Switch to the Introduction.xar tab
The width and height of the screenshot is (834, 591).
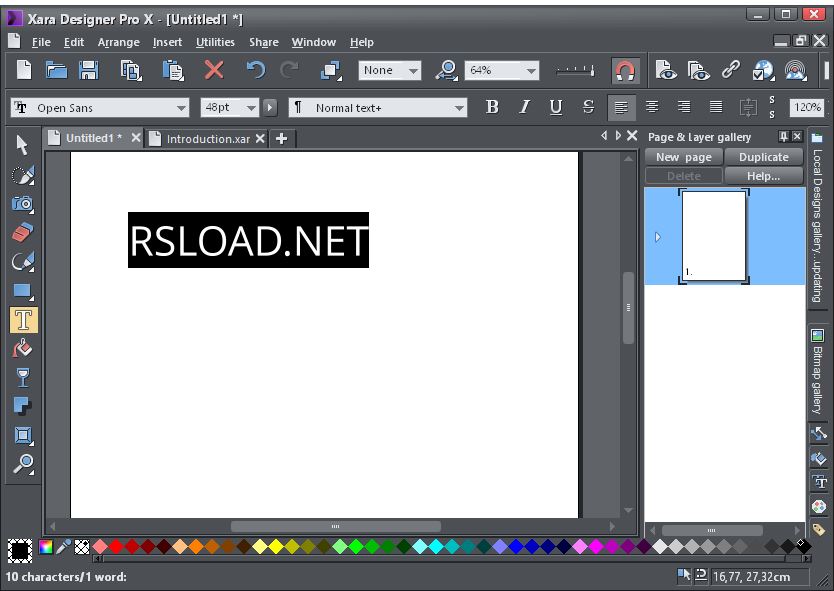(x=205, y=139)
